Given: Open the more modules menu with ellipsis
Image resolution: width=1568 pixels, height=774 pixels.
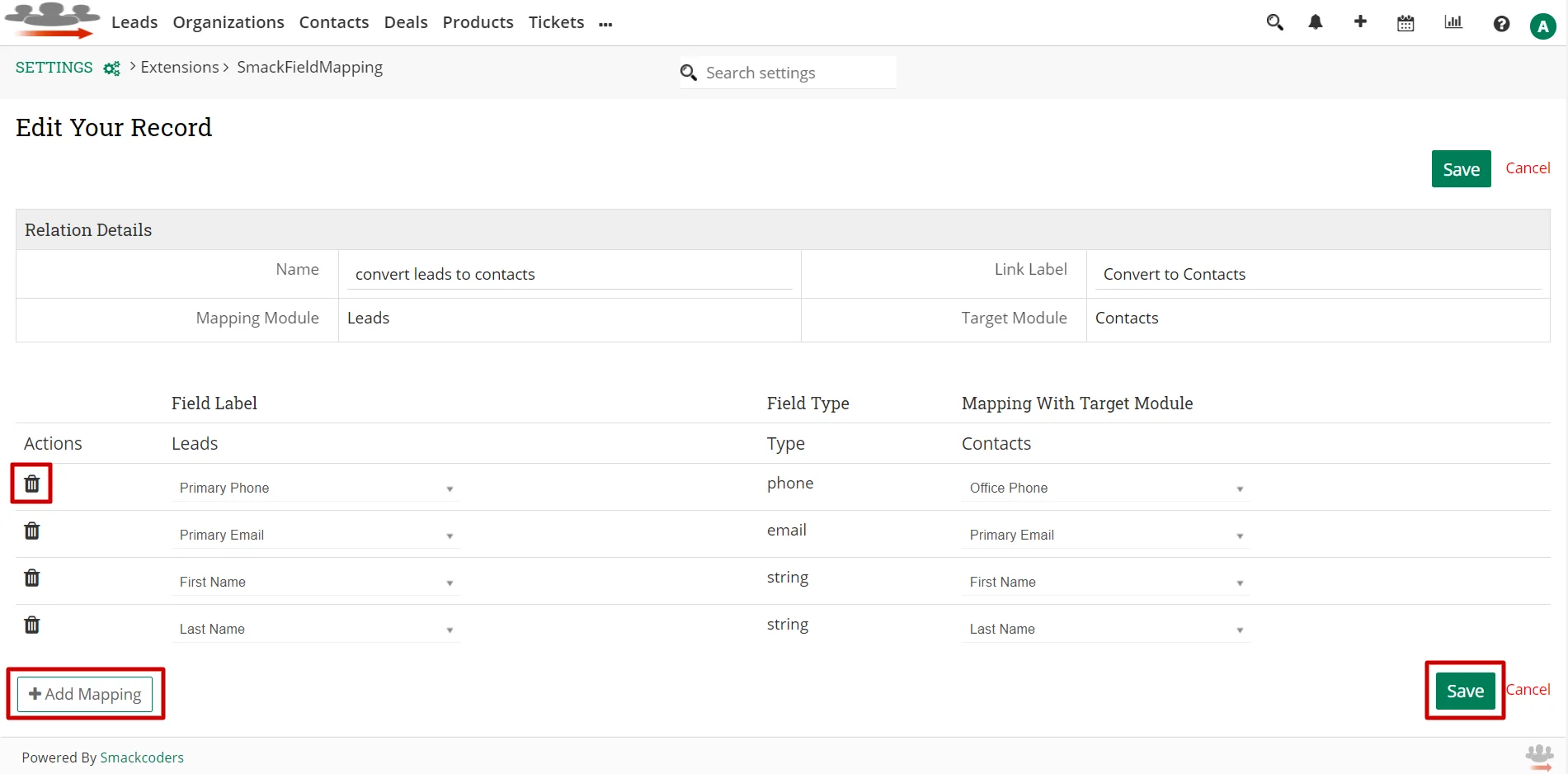Looking at the screenshot, I should pyautogui.click(x=606, y=24).
